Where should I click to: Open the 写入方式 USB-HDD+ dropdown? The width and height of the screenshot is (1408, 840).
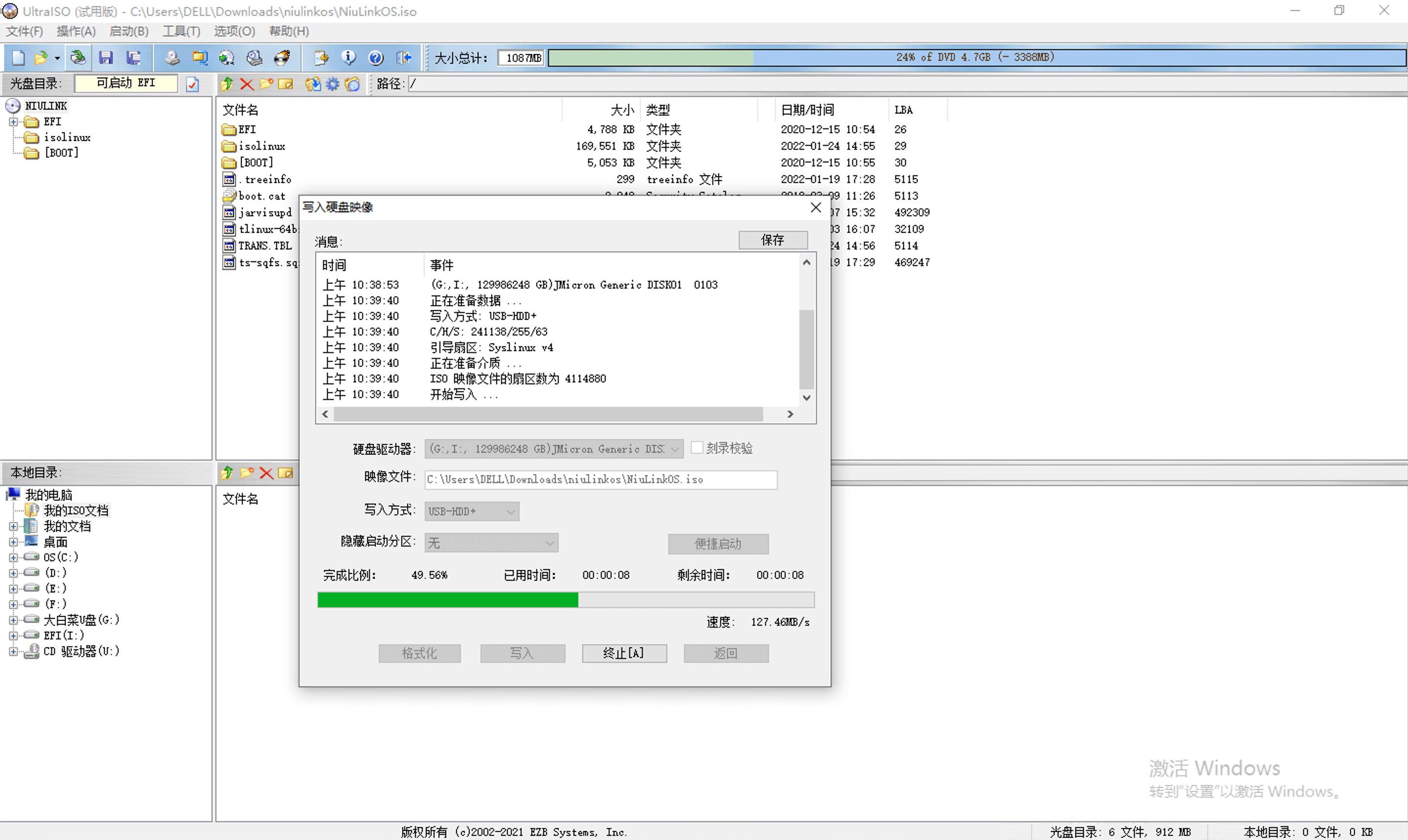471,511
